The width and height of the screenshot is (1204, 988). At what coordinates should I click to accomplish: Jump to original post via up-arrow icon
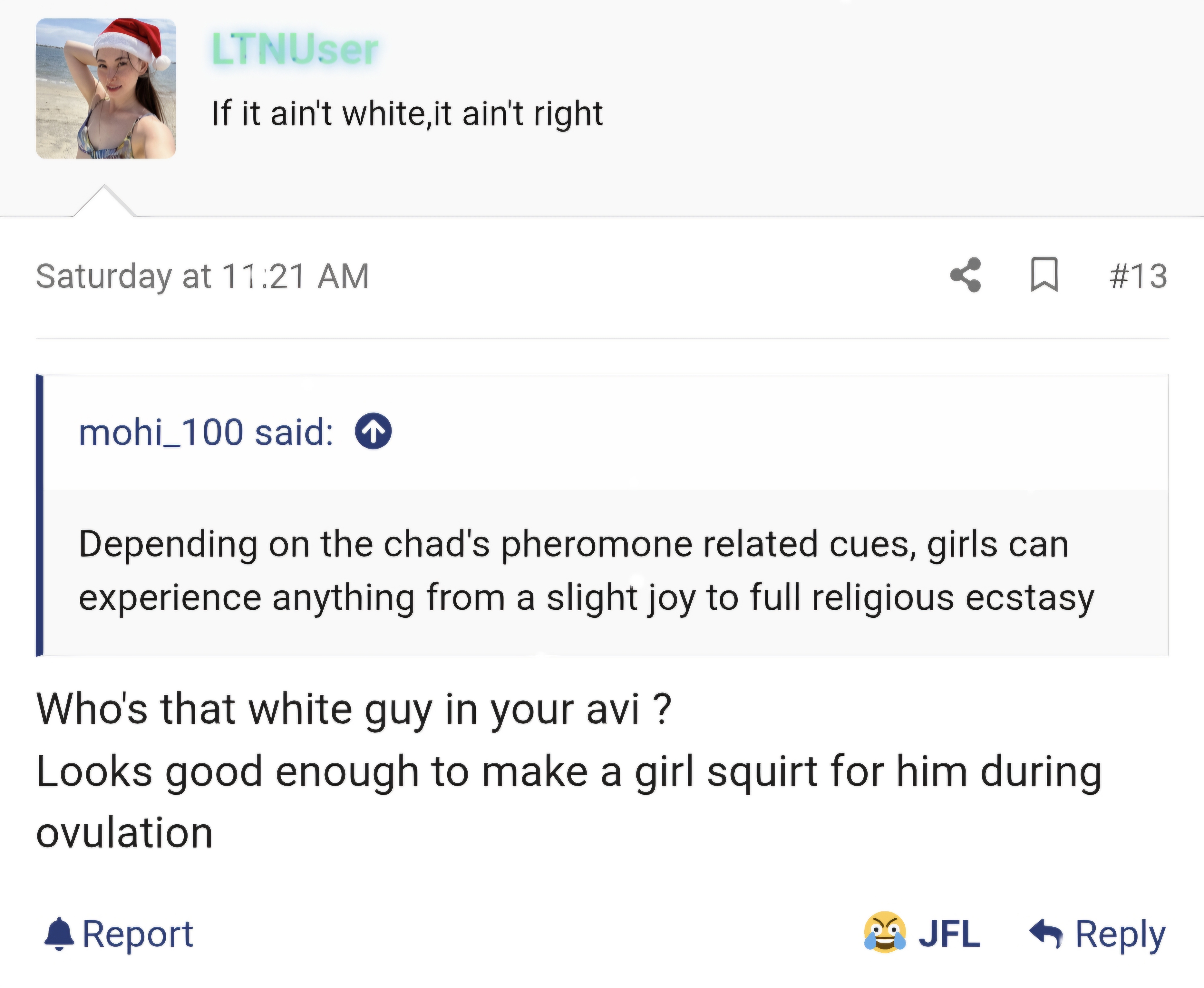coord(373,431)
